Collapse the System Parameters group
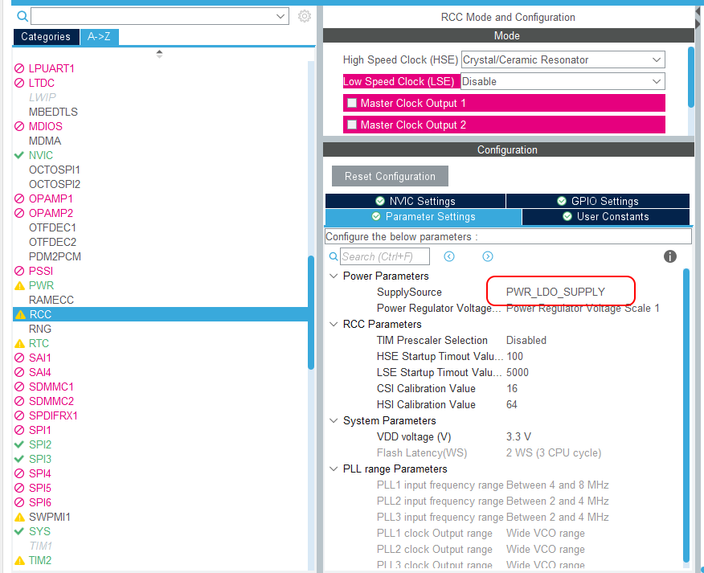 point(334,421)
